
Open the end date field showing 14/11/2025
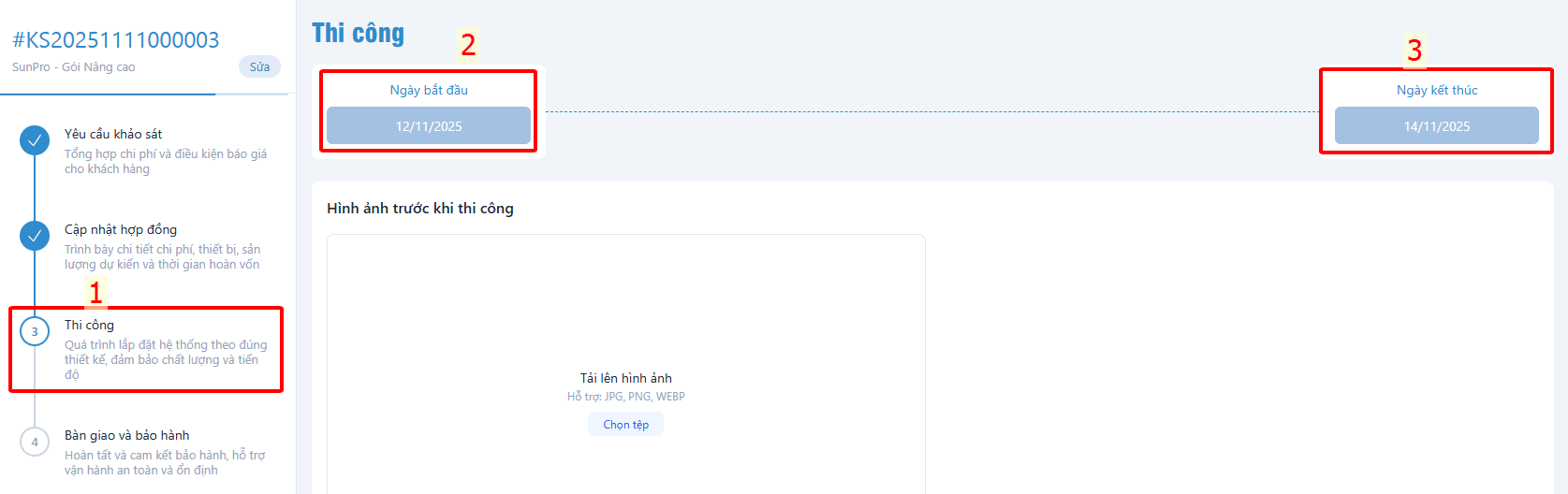[x=1436, y=126]
